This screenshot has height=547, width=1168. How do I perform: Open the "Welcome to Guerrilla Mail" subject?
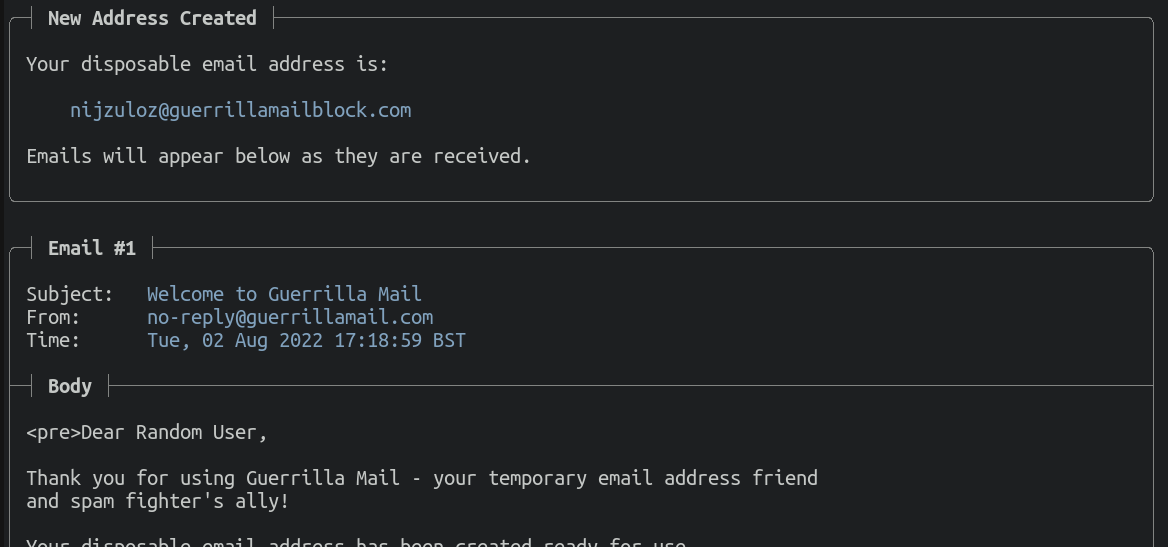(x=284, y=294)
